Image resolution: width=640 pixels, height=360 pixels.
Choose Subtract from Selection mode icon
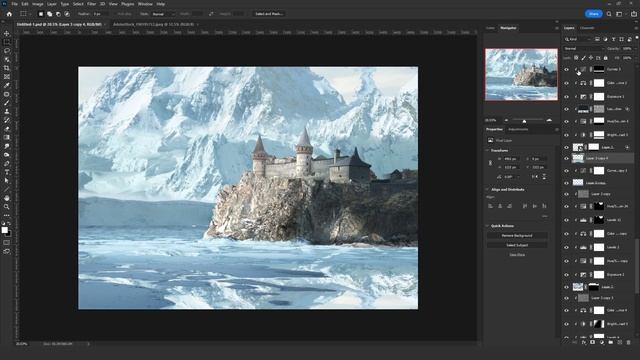[x=58, y=14]
